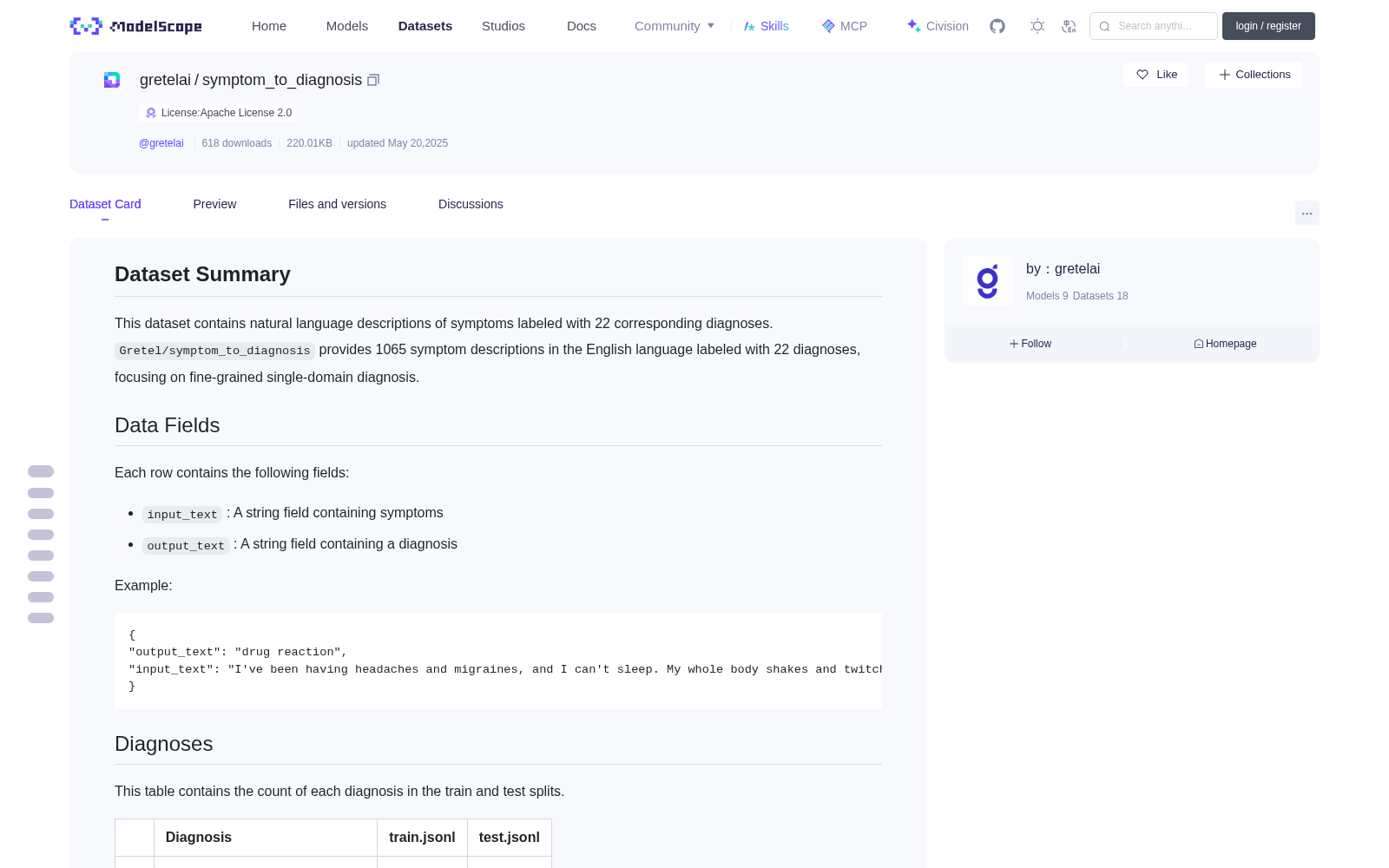Click the 'by : gretelai' owner name
This screenshot has height=868, width=1389.
coord(1063,269)
